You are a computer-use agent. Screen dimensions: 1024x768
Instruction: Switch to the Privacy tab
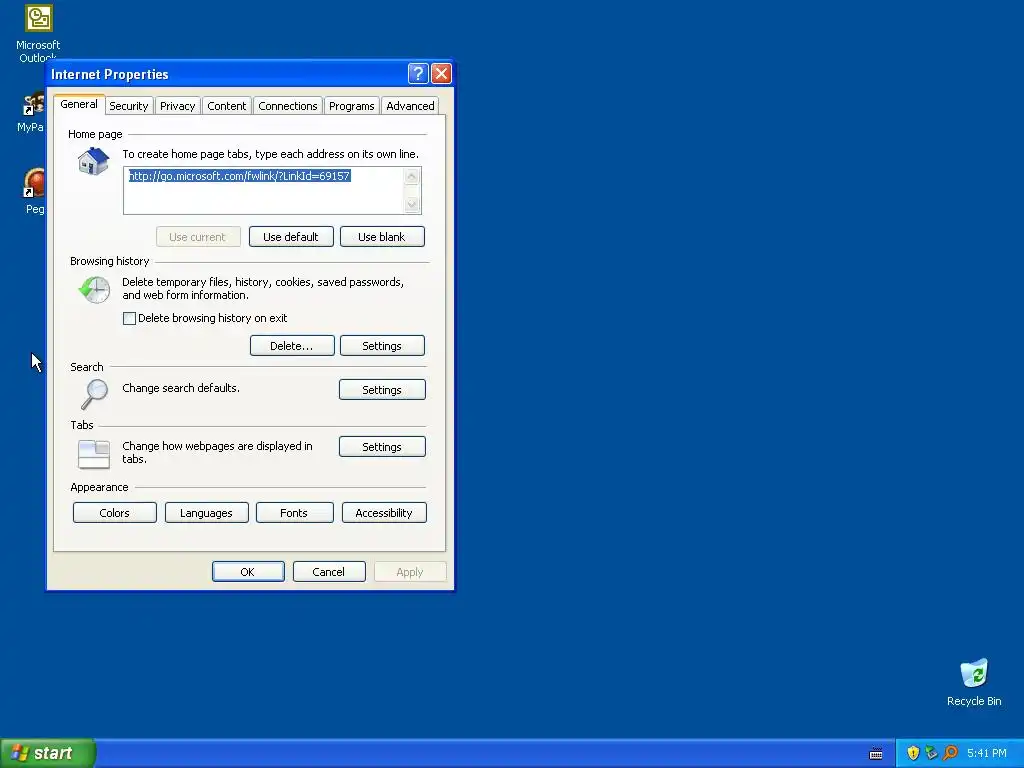178,106
